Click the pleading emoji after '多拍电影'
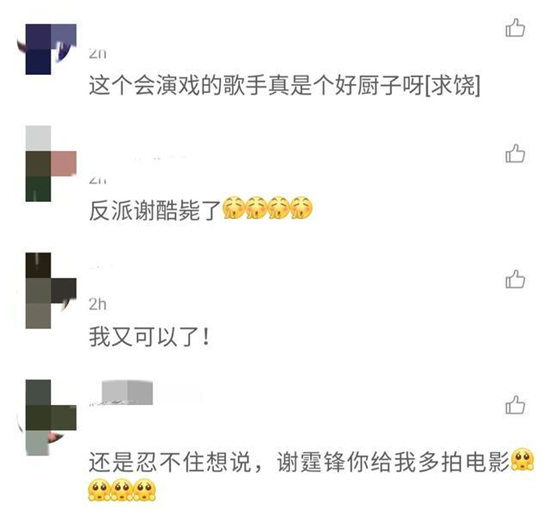This screenshot has height=532, width=550. pyautogui.click(x=522, y=459)
